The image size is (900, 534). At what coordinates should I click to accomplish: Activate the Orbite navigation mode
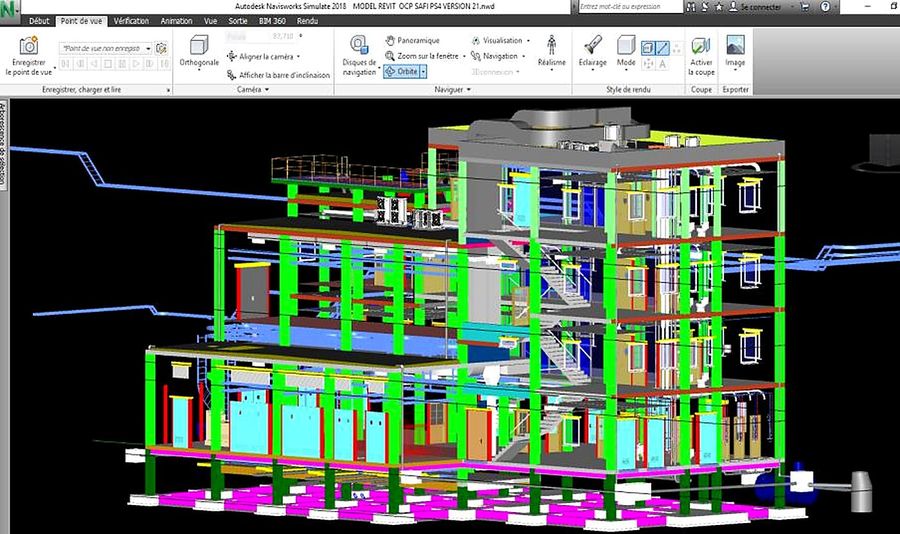click(x=401, y=72)
